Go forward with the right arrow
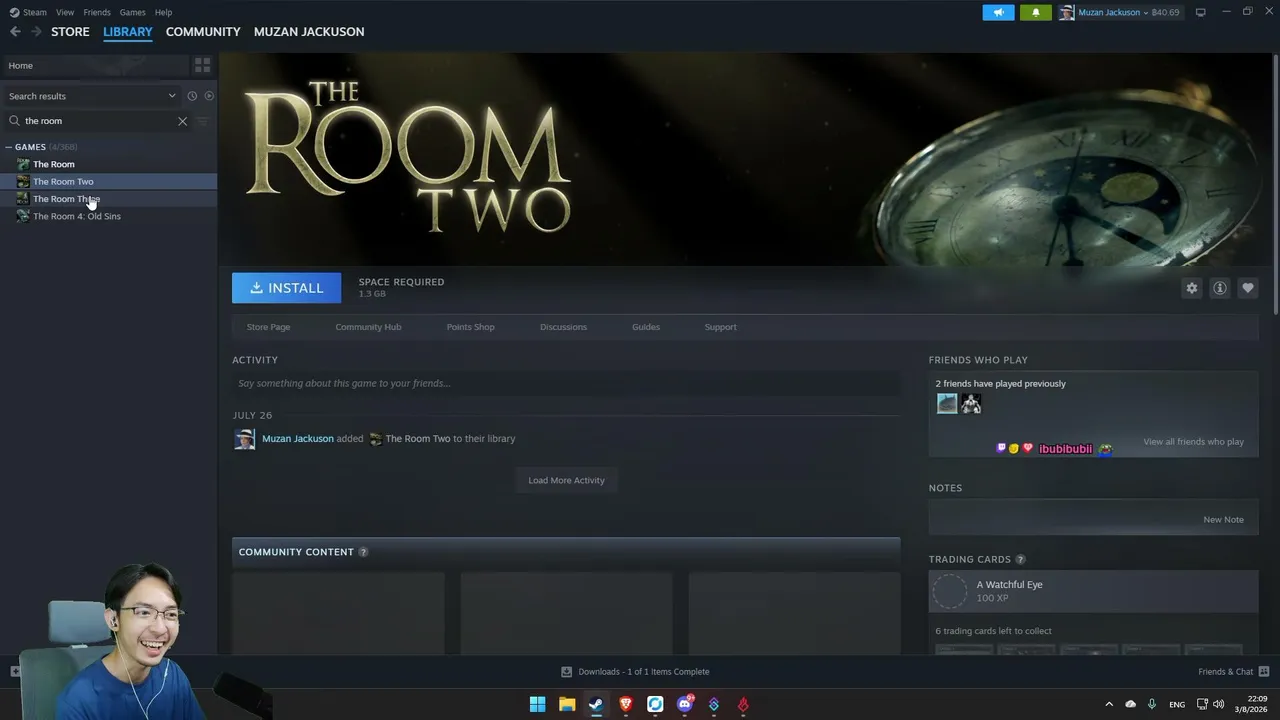The image size is (1280, 720). (37, 32)
